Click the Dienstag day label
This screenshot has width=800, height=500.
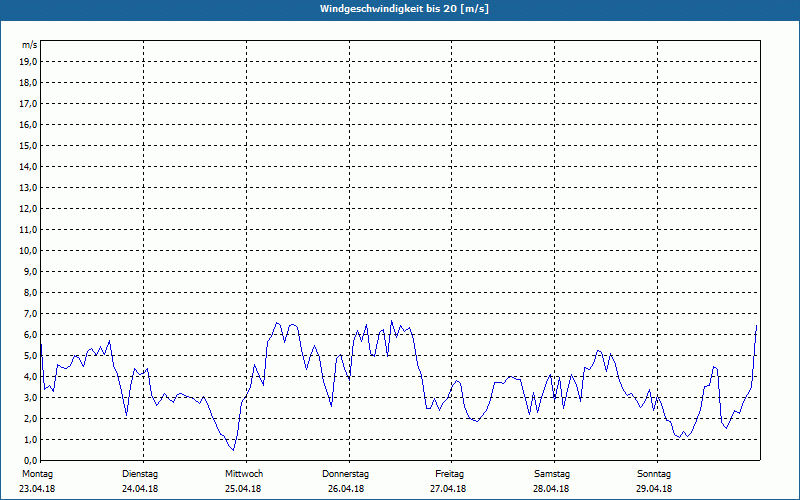pos(140,474)
